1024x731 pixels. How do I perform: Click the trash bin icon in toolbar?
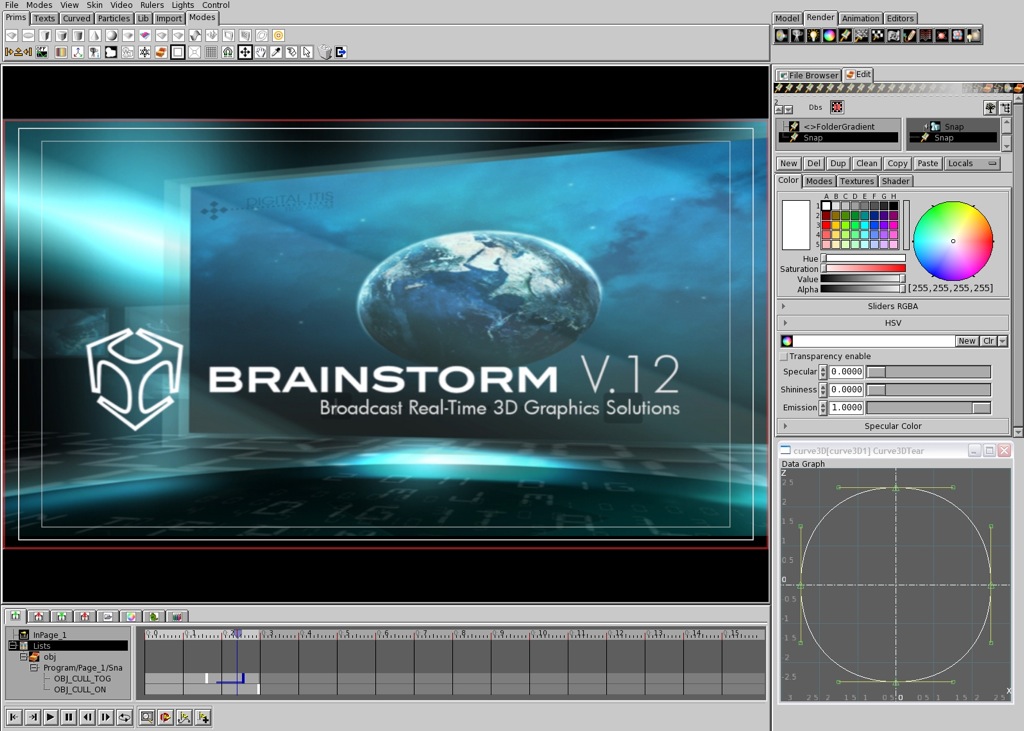325,52
